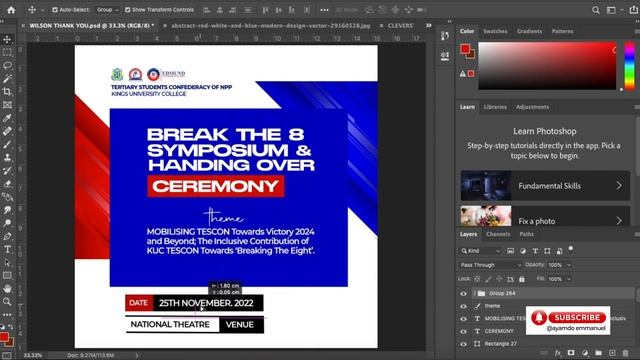640x360 pixels.
Task: Select the Hand tool
Action: 7,289
